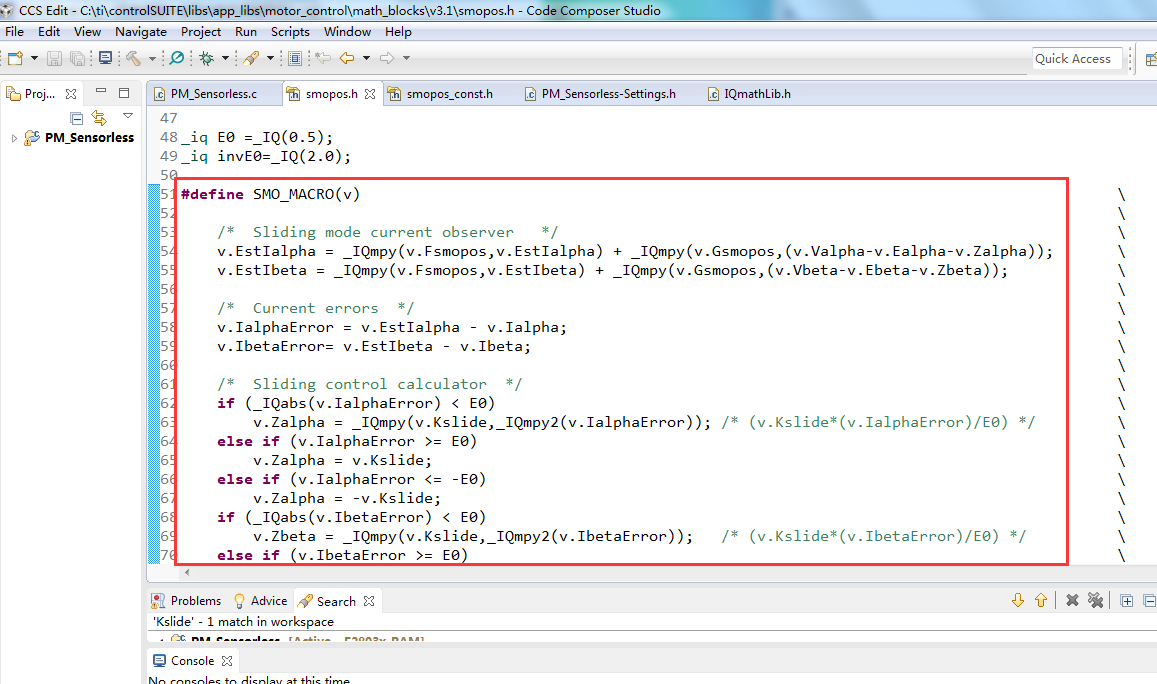Expand the PM_Sensorless project node
Image resolution: width=1157 pixels, height=684 pixels.
(14, 137)
